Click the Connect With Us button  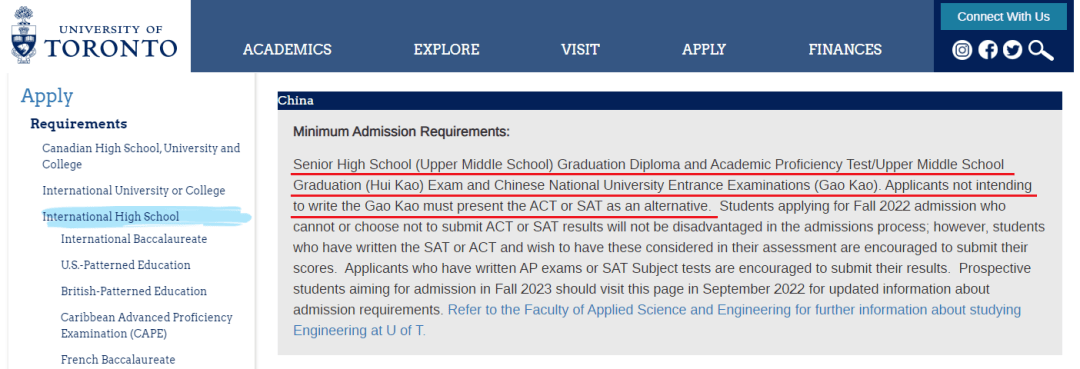coord(1004,17)
